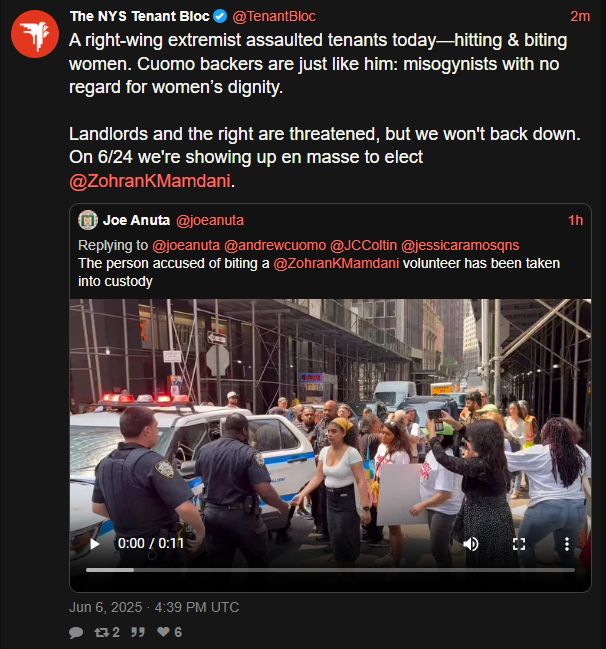This screenshot has width=606, height=649.
Task: Quote the tweet with quote icon
Action: click(x=138, y=632)
